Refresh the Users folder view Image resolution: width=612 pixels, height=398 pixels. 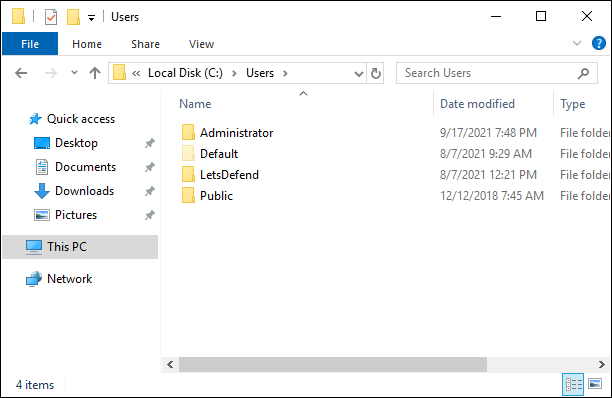(x=375, y=73)
